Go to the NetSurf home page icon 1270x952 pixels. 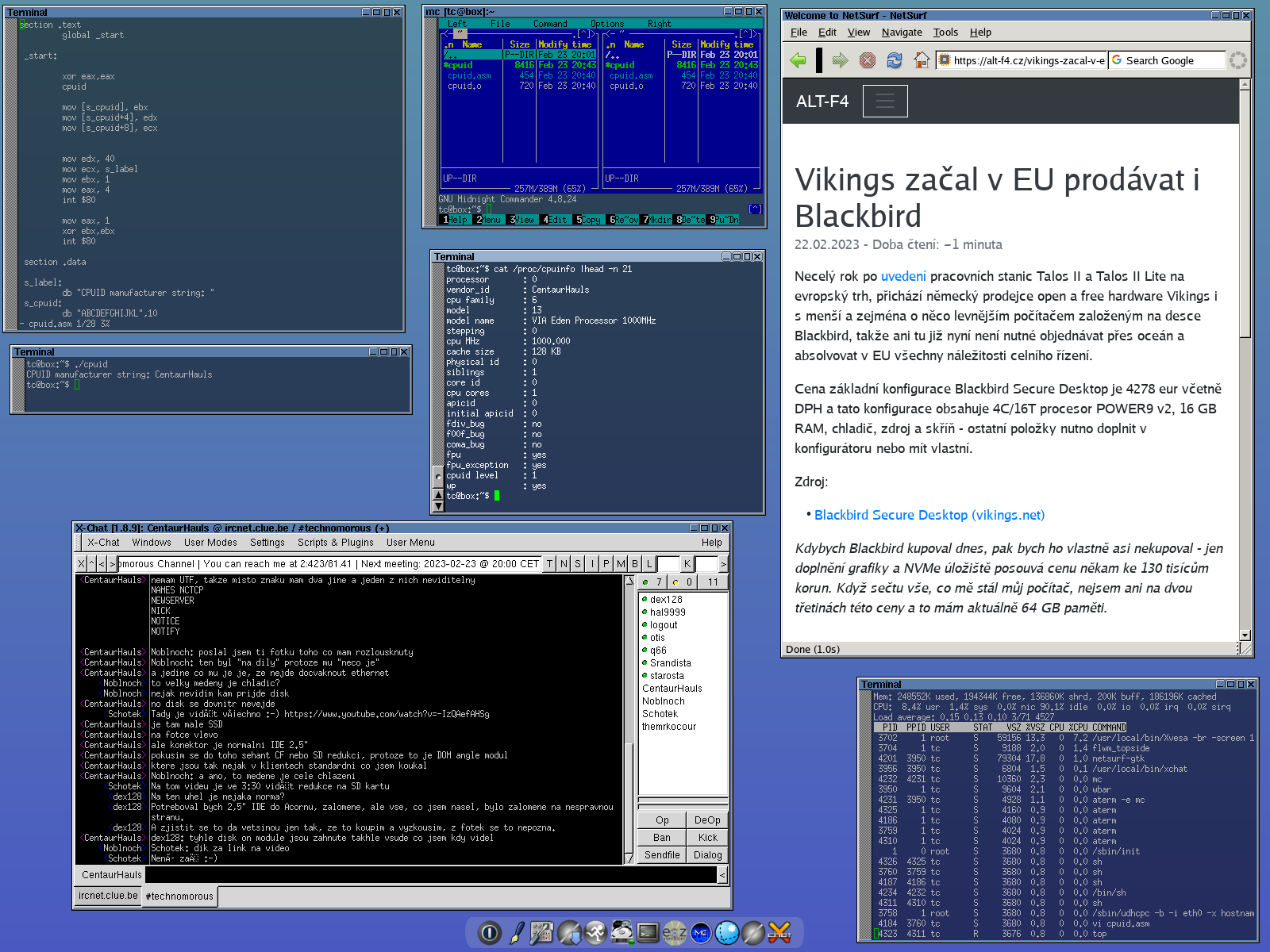coord(921,60)
